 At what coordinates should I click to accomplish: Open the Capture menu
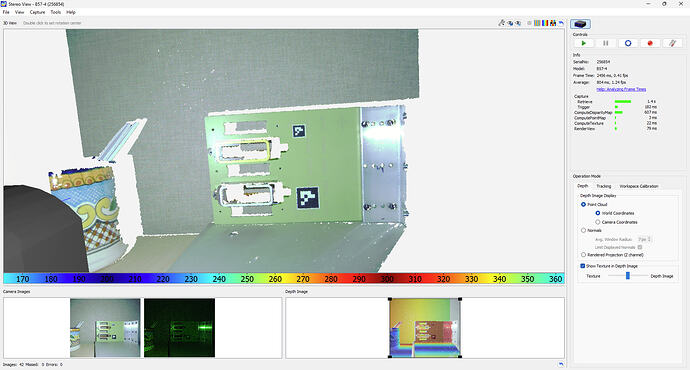click(x=37, y=12)
